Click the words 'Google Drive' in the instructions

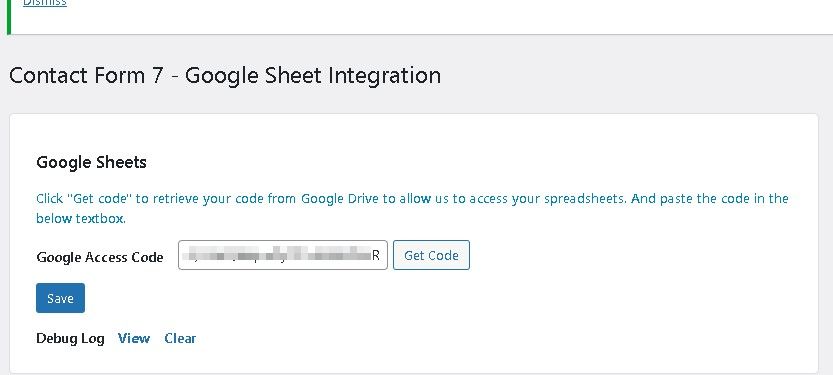tap(340, 199)
